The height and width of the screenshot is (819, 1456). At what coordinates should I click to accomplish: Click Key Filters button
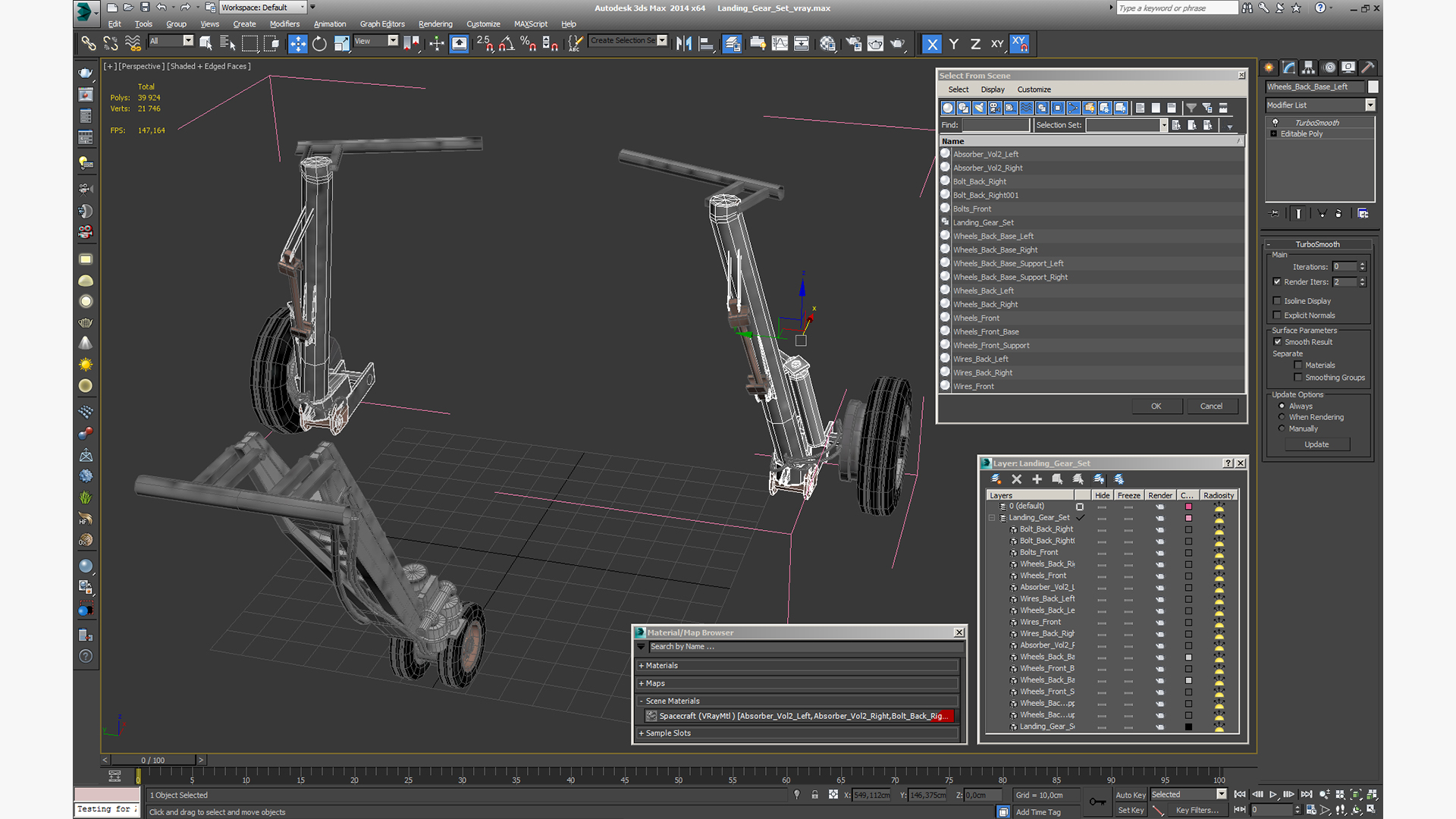pyautogui.click(x=1197, y=810)
